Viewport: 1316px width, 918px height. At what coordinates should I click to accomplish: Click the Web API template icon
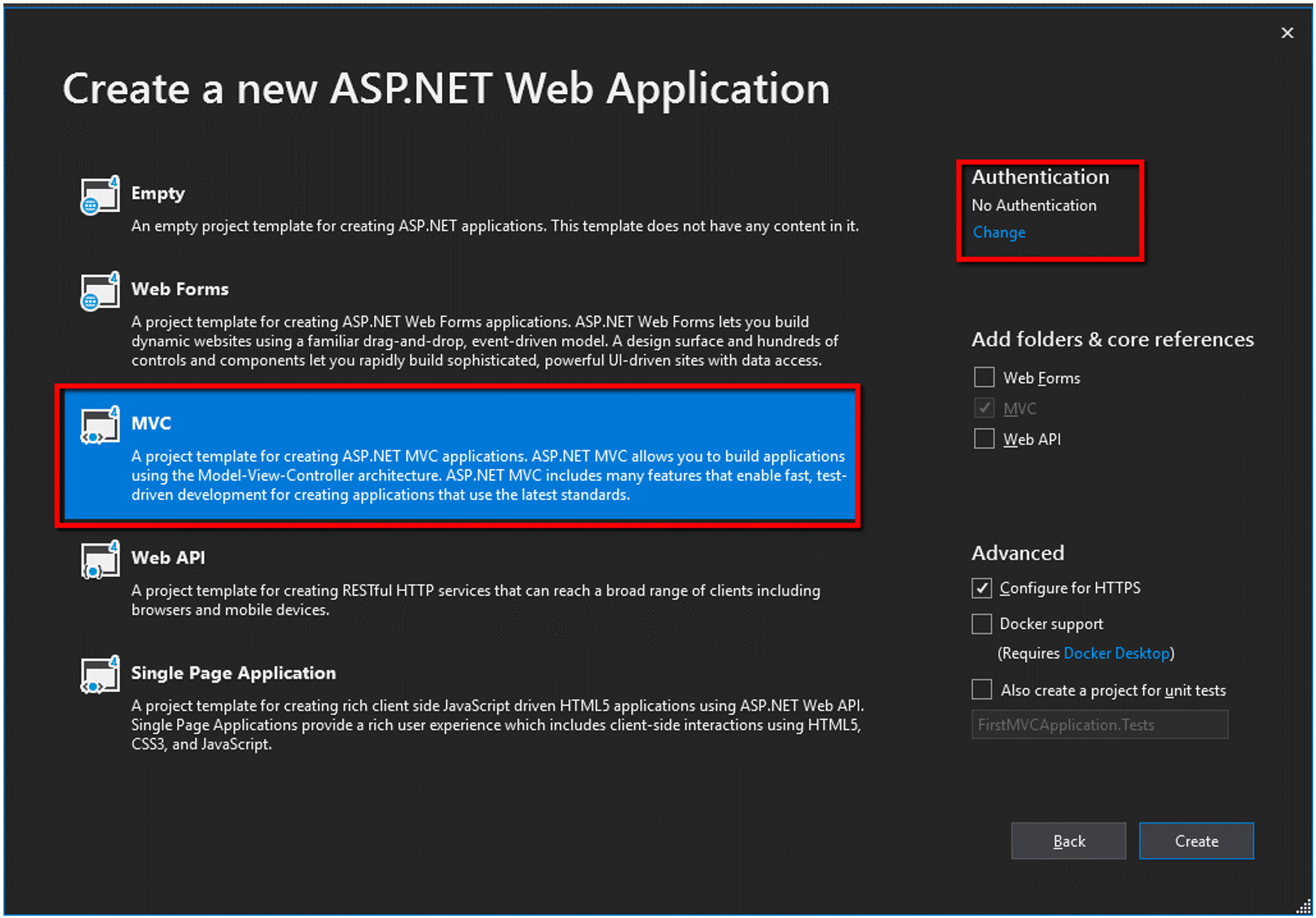[100, 560]
